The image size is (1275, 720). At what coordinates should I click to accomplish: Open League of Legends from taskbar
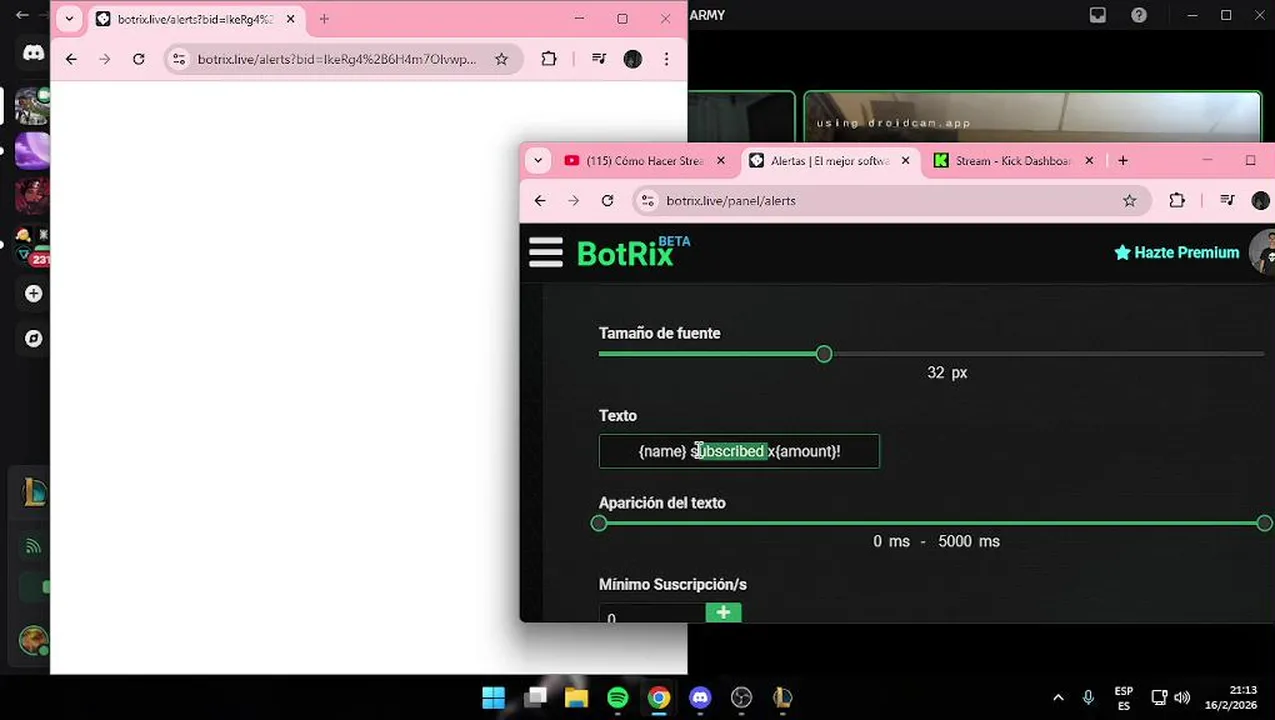(783, 697)
